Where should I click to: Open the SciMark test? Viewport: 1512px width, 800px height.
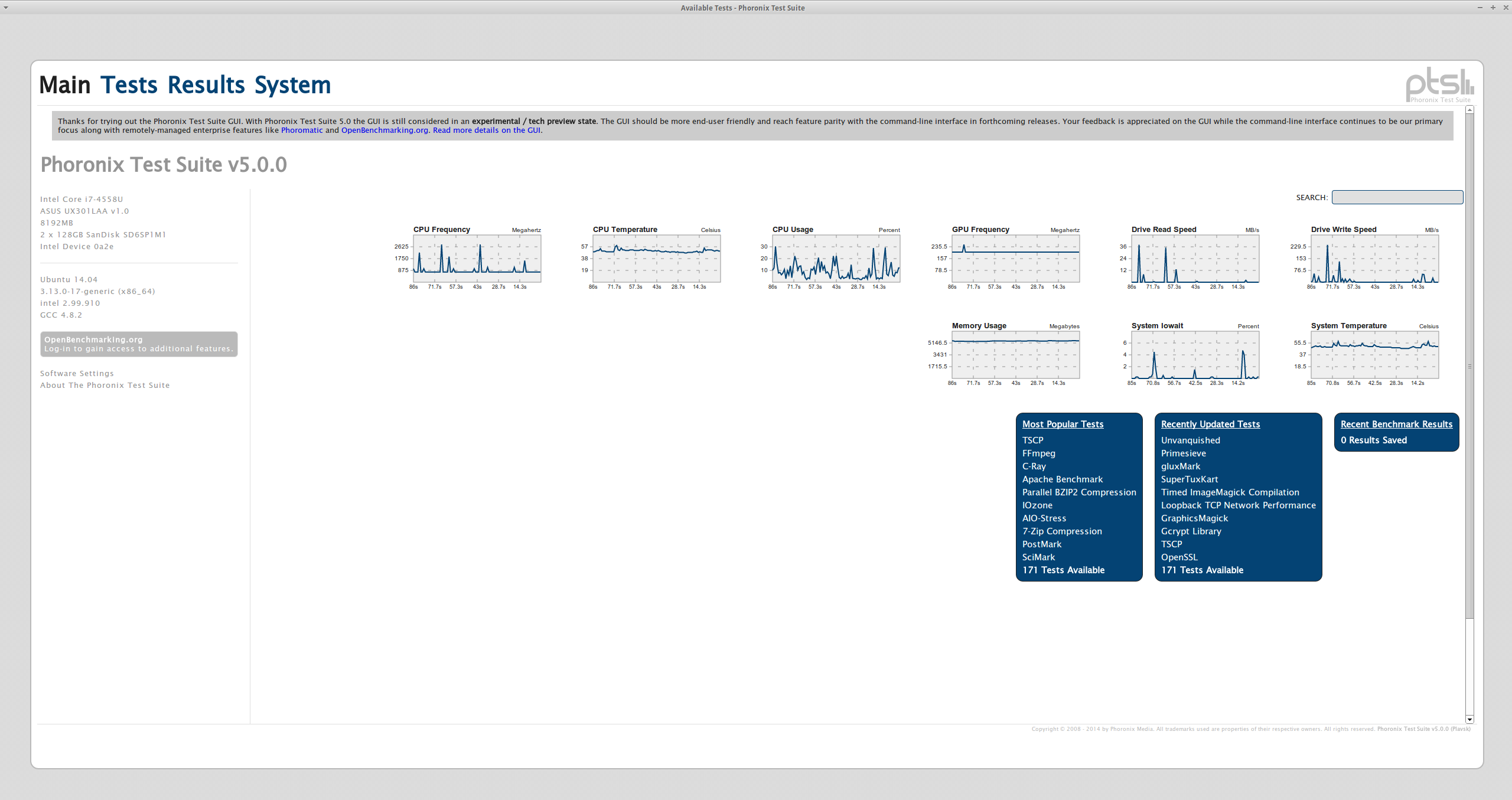coord(1038,557)
